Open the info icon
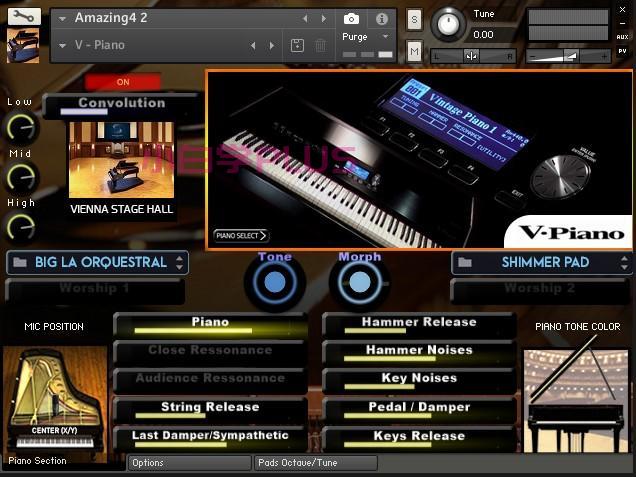 [x=381, y=19]
